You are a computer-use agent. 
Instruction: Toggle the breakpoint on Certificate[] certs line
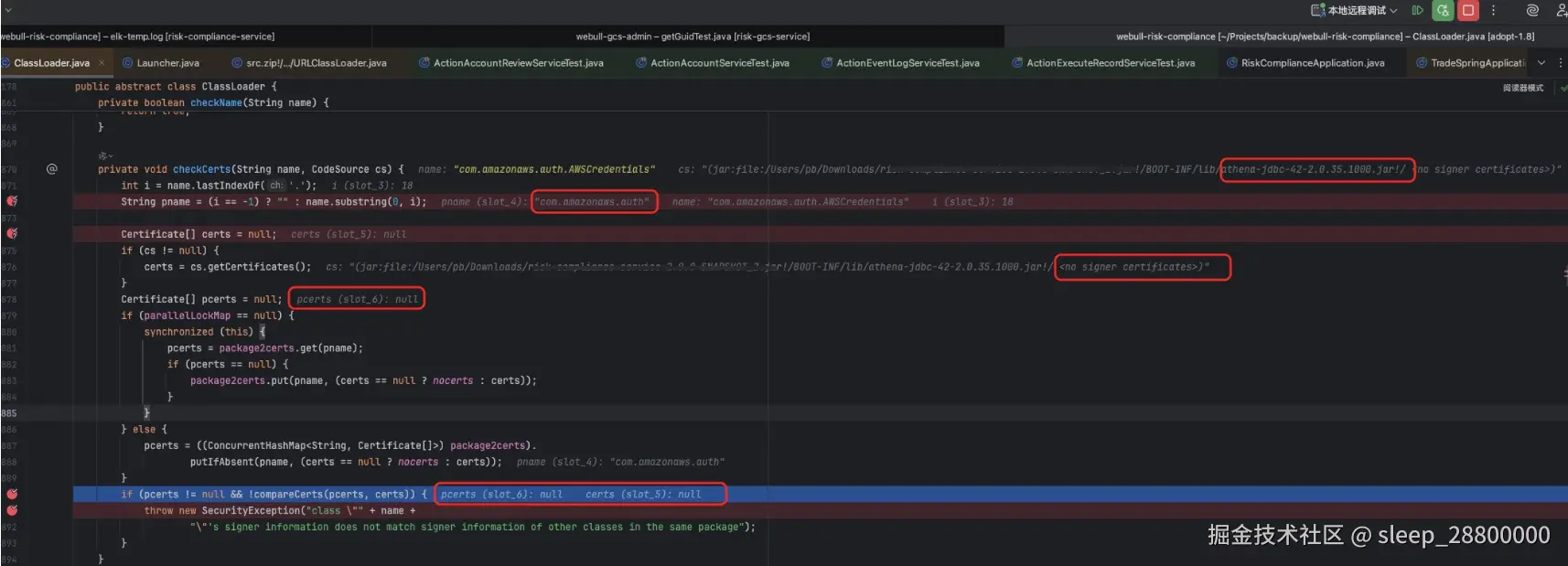(12, 234)
